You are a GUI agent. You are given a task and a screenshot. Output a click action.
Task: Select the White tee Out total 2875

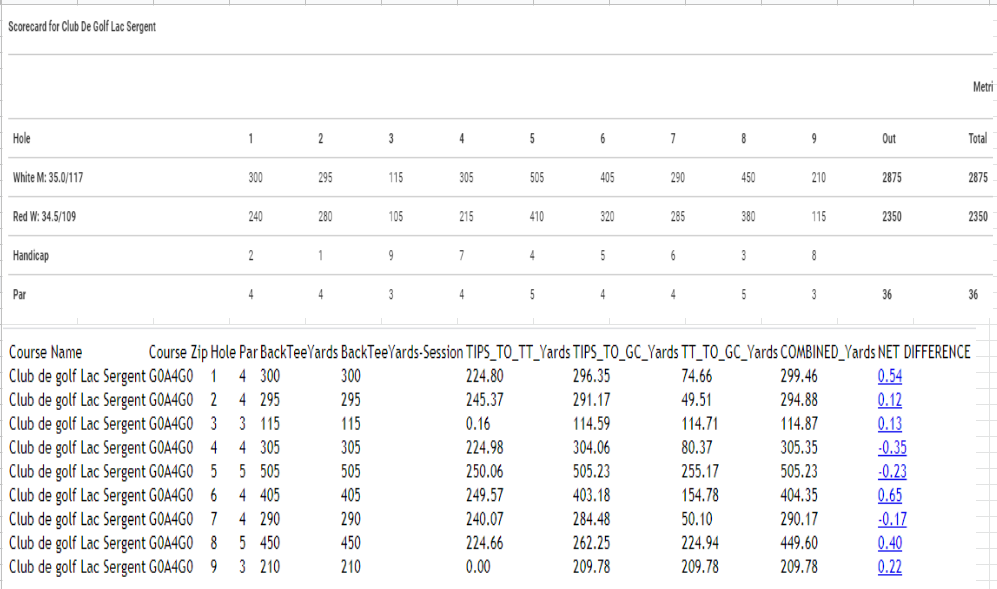(x=891, y=177)
